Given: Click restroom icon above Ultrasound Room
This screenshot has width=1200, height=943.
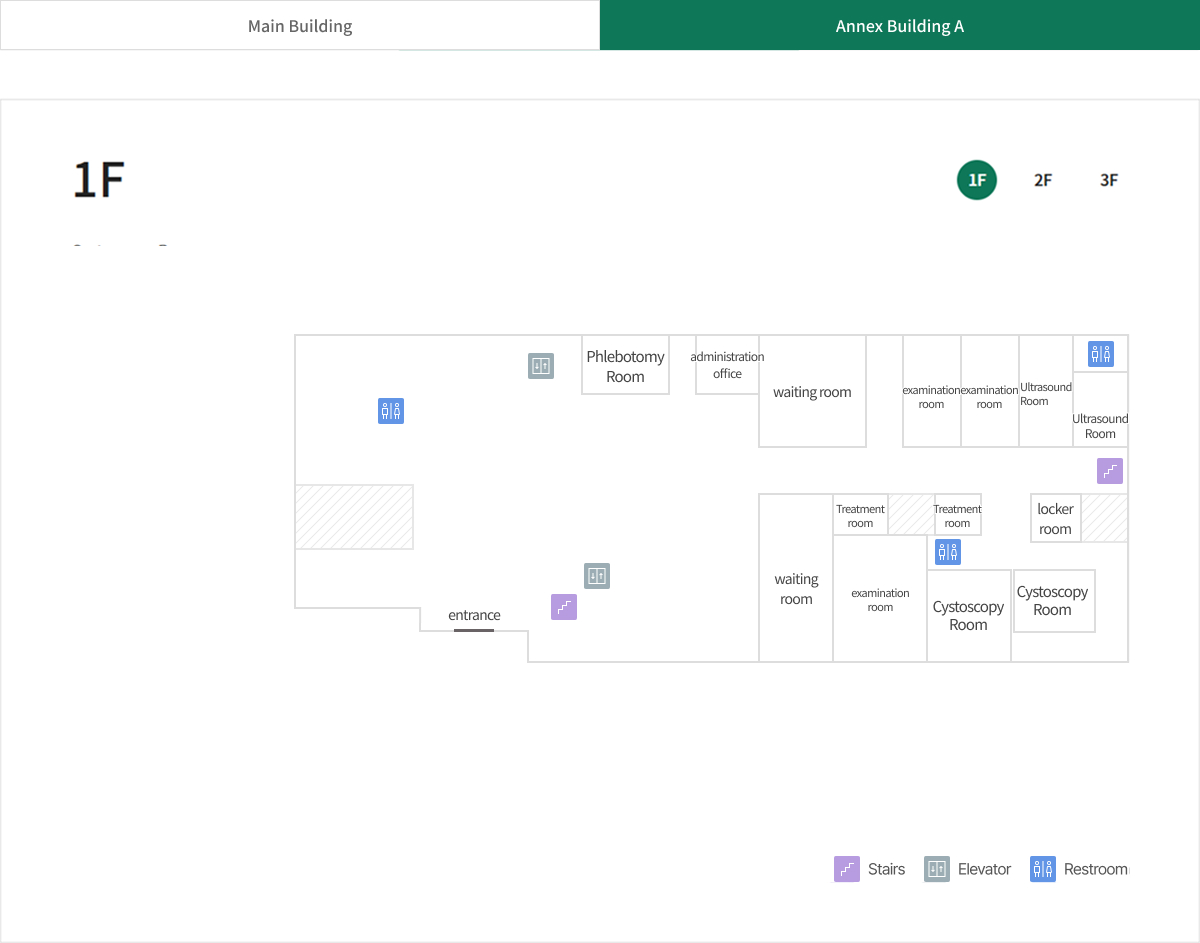Looking at the screenshot, I should [1101, 354].
